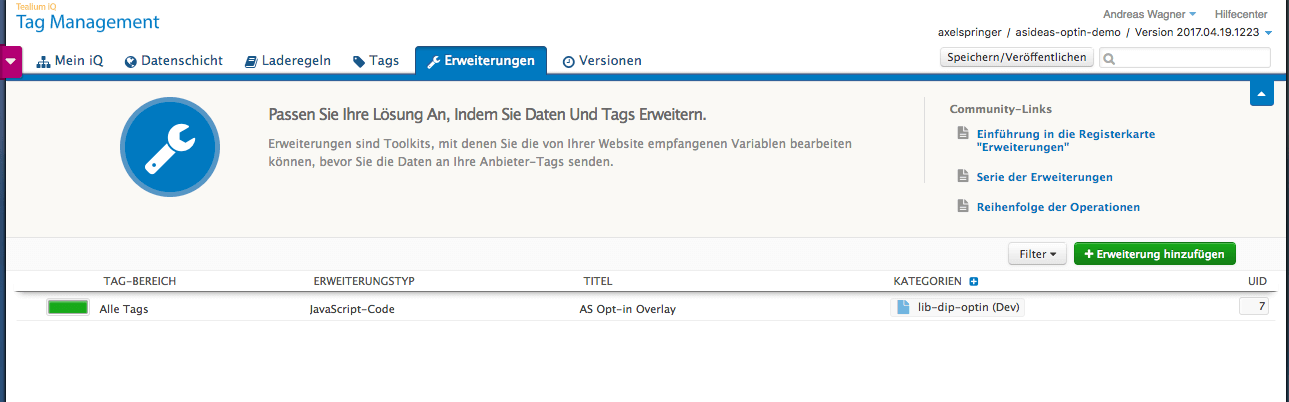Click the Tealium iQ Tag Management logo
1289x402 pixels.
[87, 17]
